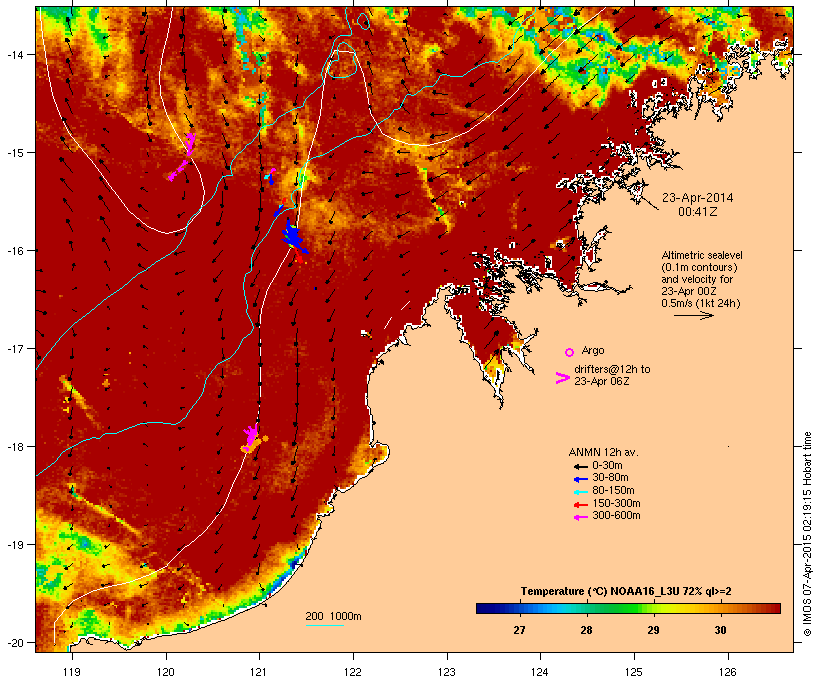Click the blue mooring arrow cluster near 121.4E
Screen dimensions: 820x680
pos(293,238)
